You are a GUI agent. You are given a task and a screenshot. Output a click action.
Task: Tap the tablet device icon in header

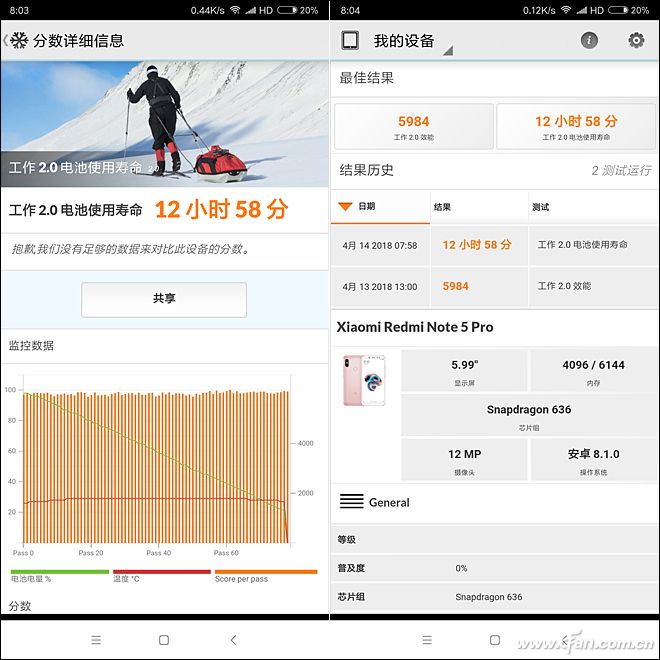click(x=350, y=40)
